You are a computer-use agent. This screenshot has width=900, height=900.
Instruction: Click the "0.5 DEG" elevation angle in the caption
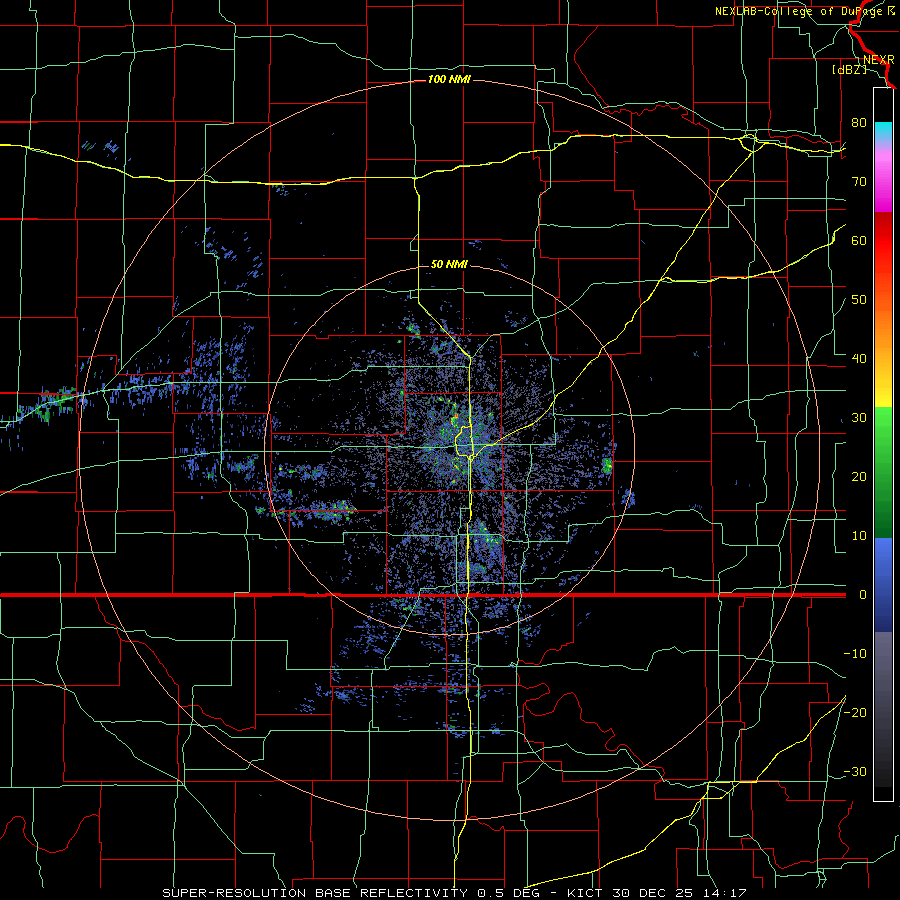coord(508,893)
